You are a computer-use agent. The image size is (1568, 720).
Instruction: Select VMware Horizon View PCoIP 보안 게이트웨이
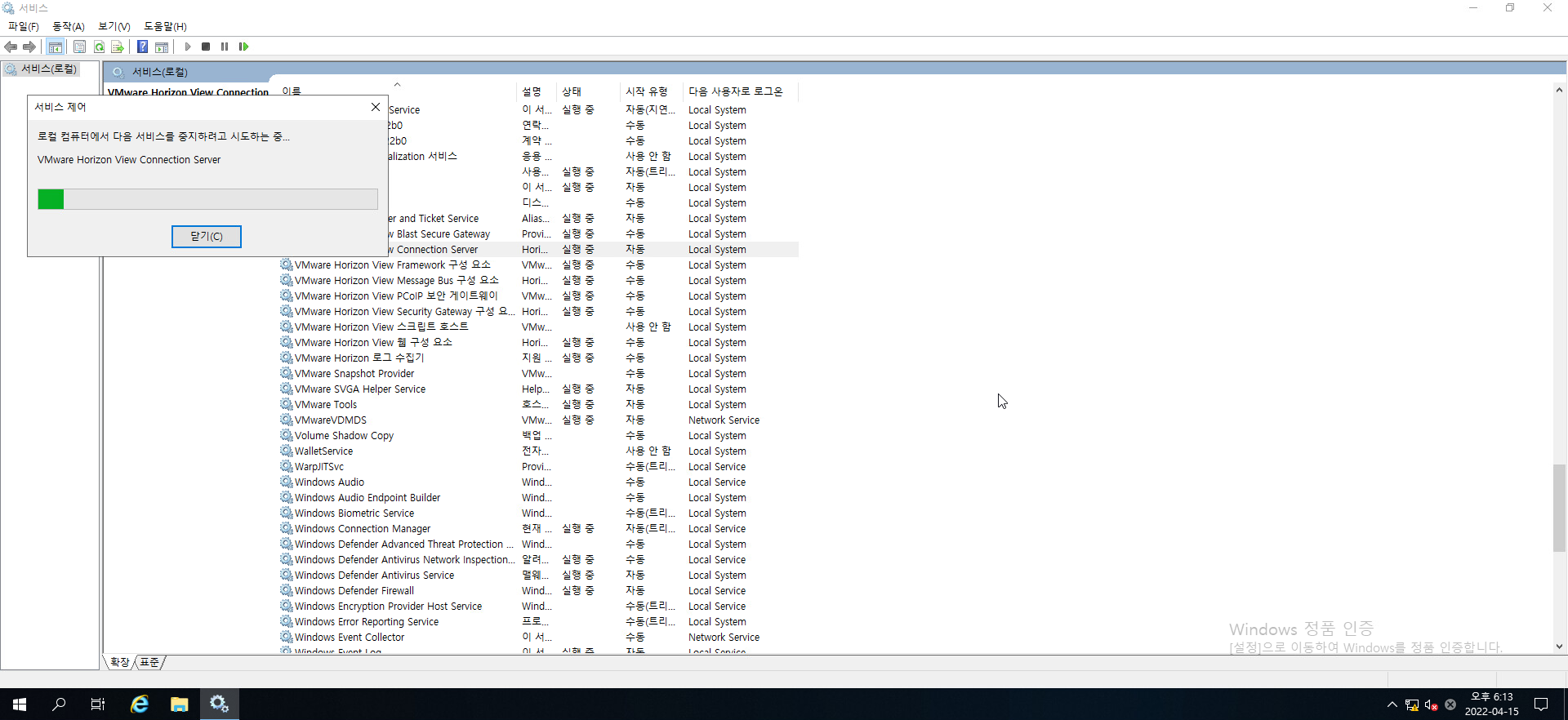pyautogui.click(x=539, y=296)
